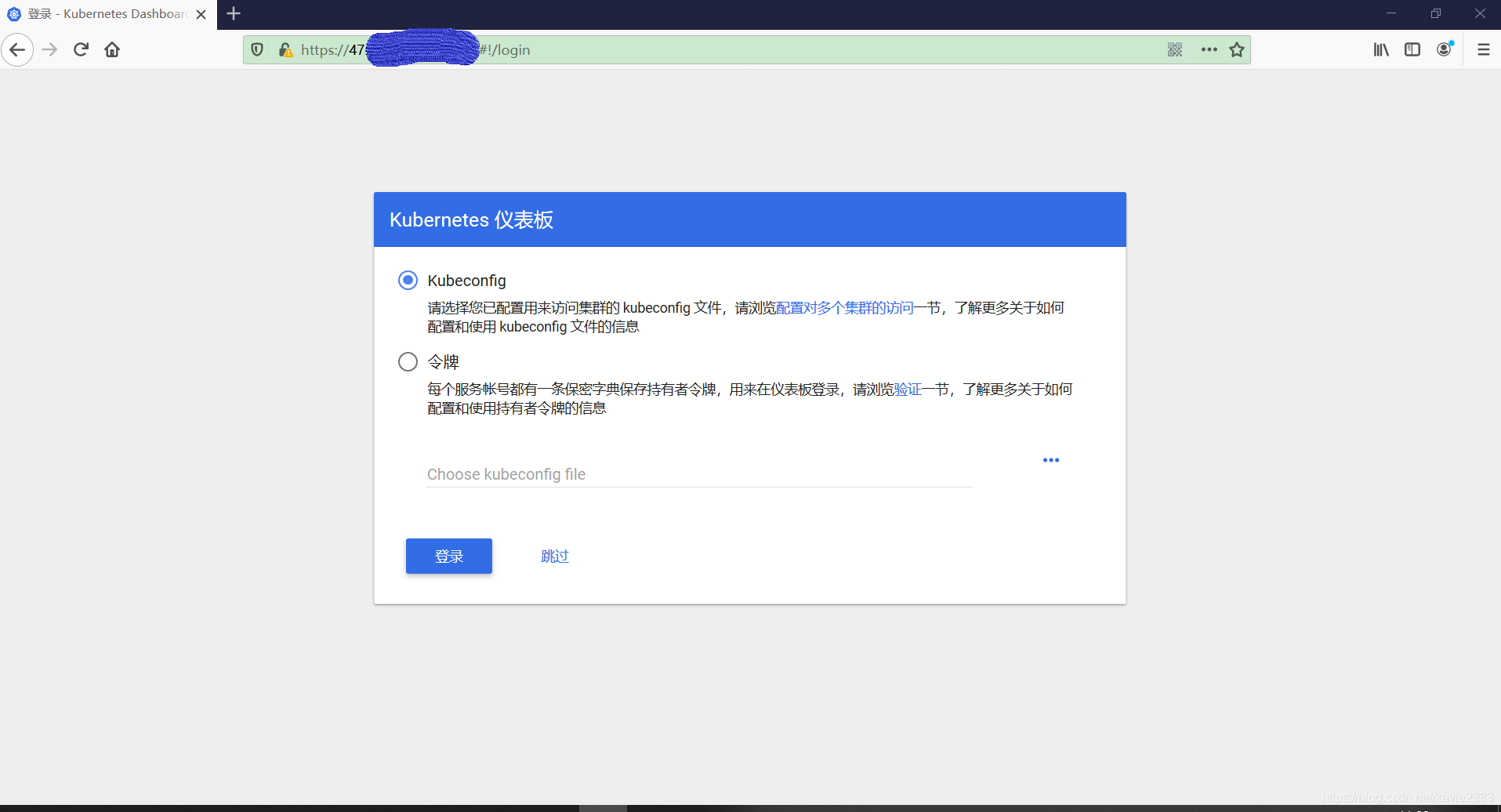Close the Kubernetes Dashboard tab

pyautogui.click(x=201, y=14)
